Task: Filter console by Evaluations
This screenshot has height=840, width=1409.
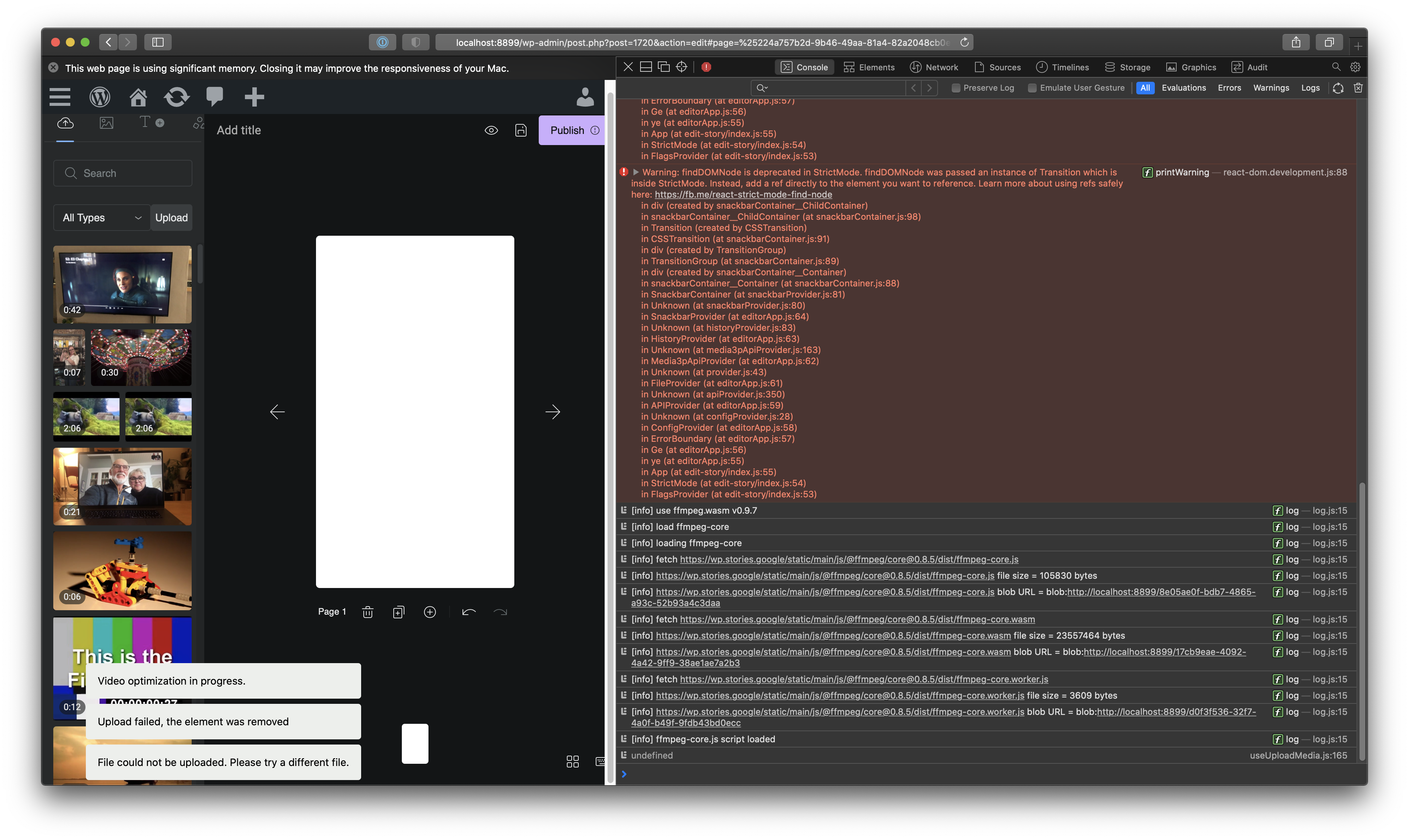Action: [x=1184, y=88]
